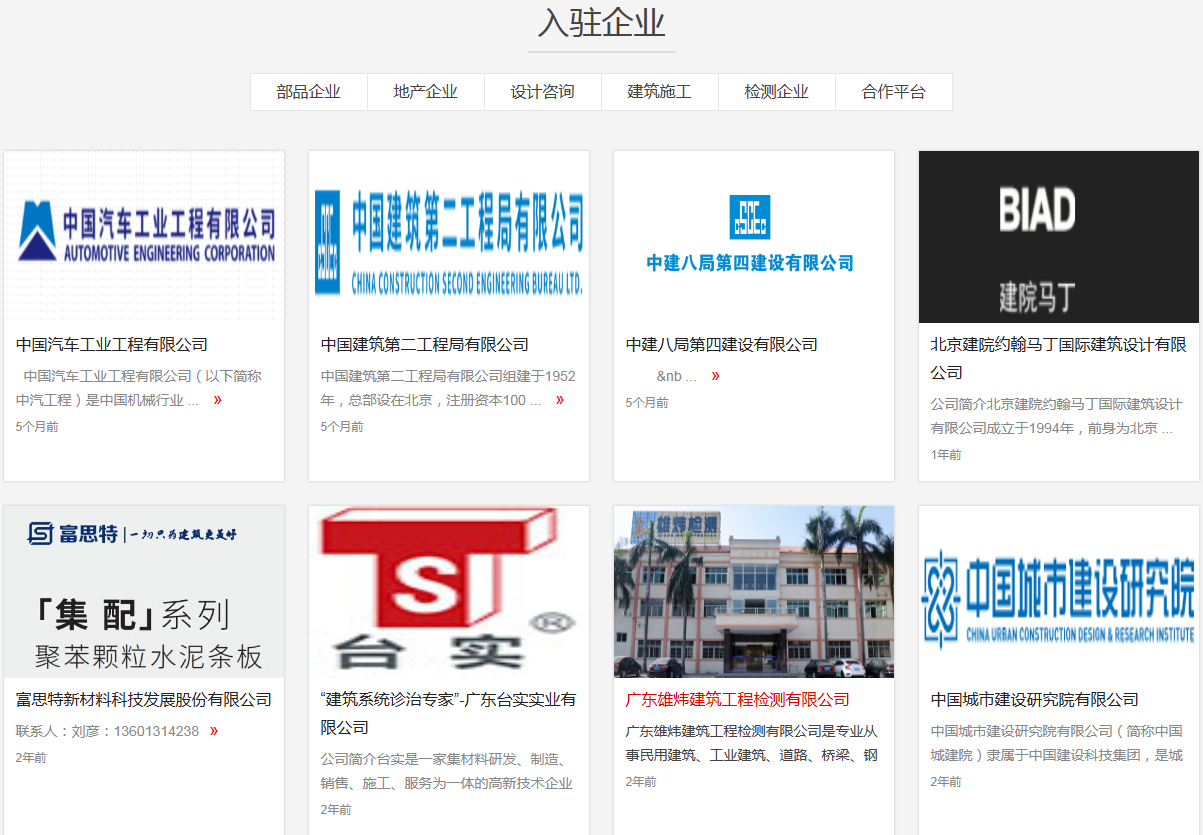Click the description starting 广东雄炜建筑工程检测有限公司是专业从

click(752, 743)
